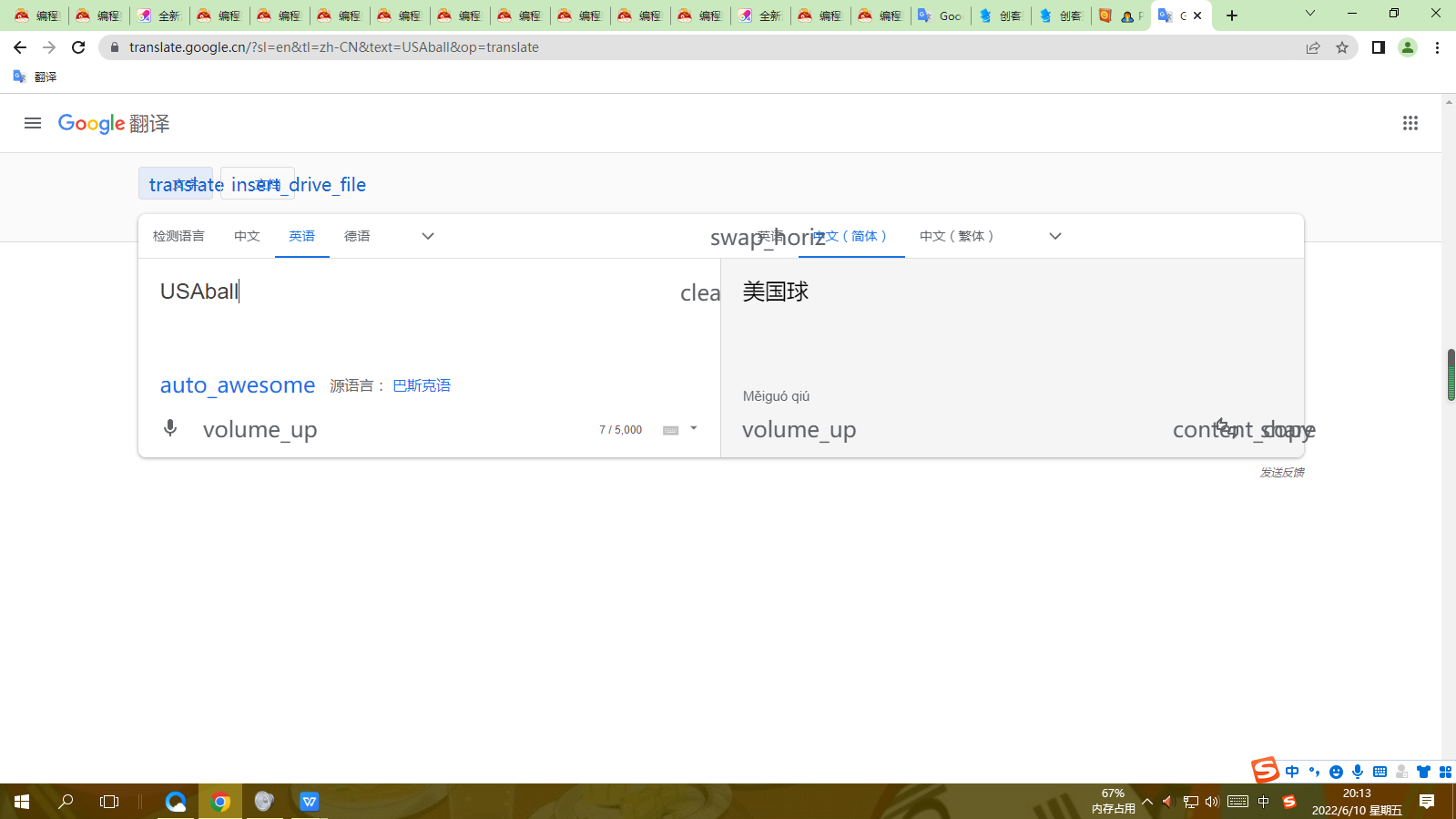This screenshot has height=819, width=1456.
Task: Toggle Sogou punctuation mode
Action: [x=1314, y=772]
